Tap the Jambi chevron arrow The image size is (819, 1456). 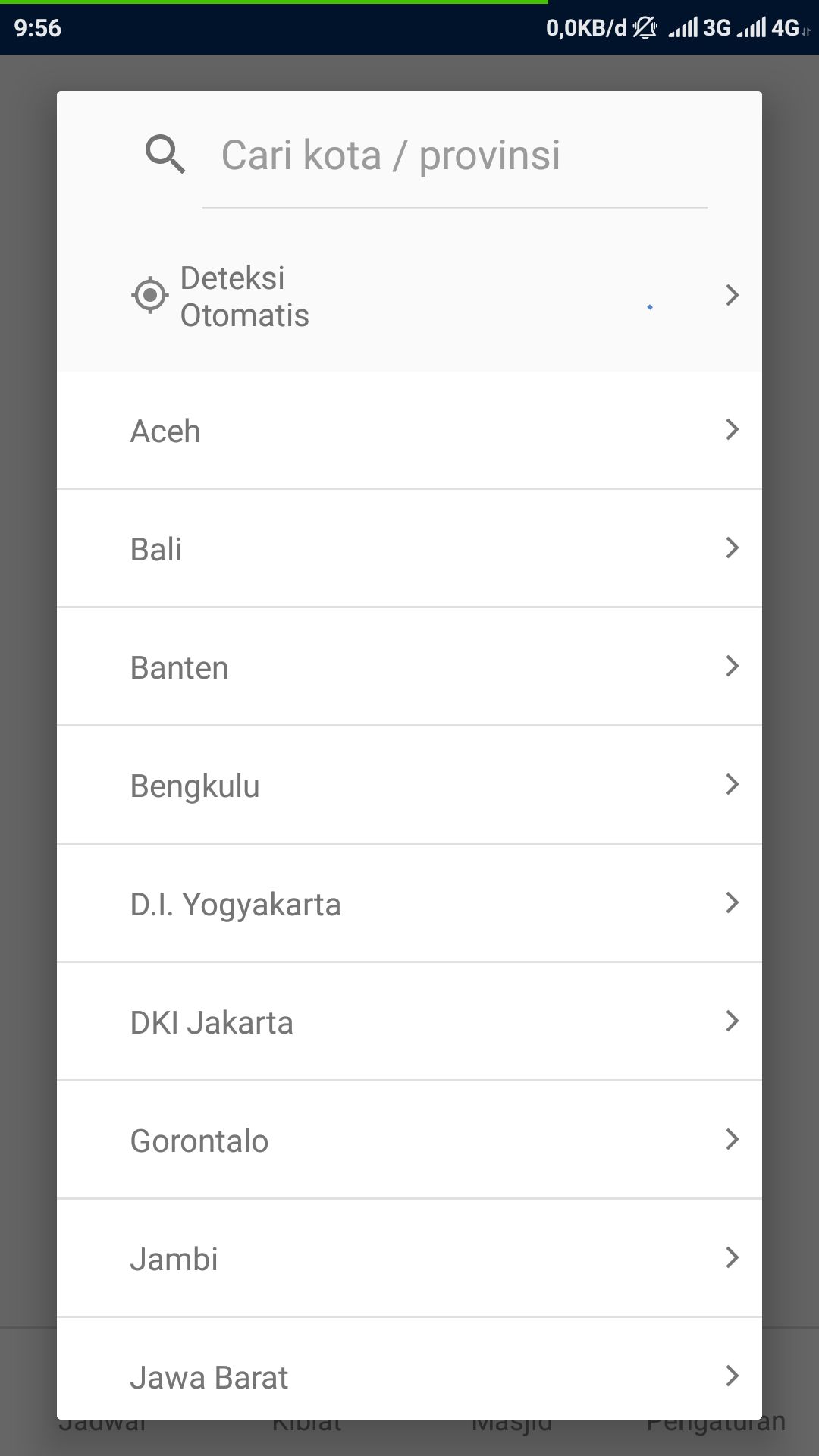732,1258
